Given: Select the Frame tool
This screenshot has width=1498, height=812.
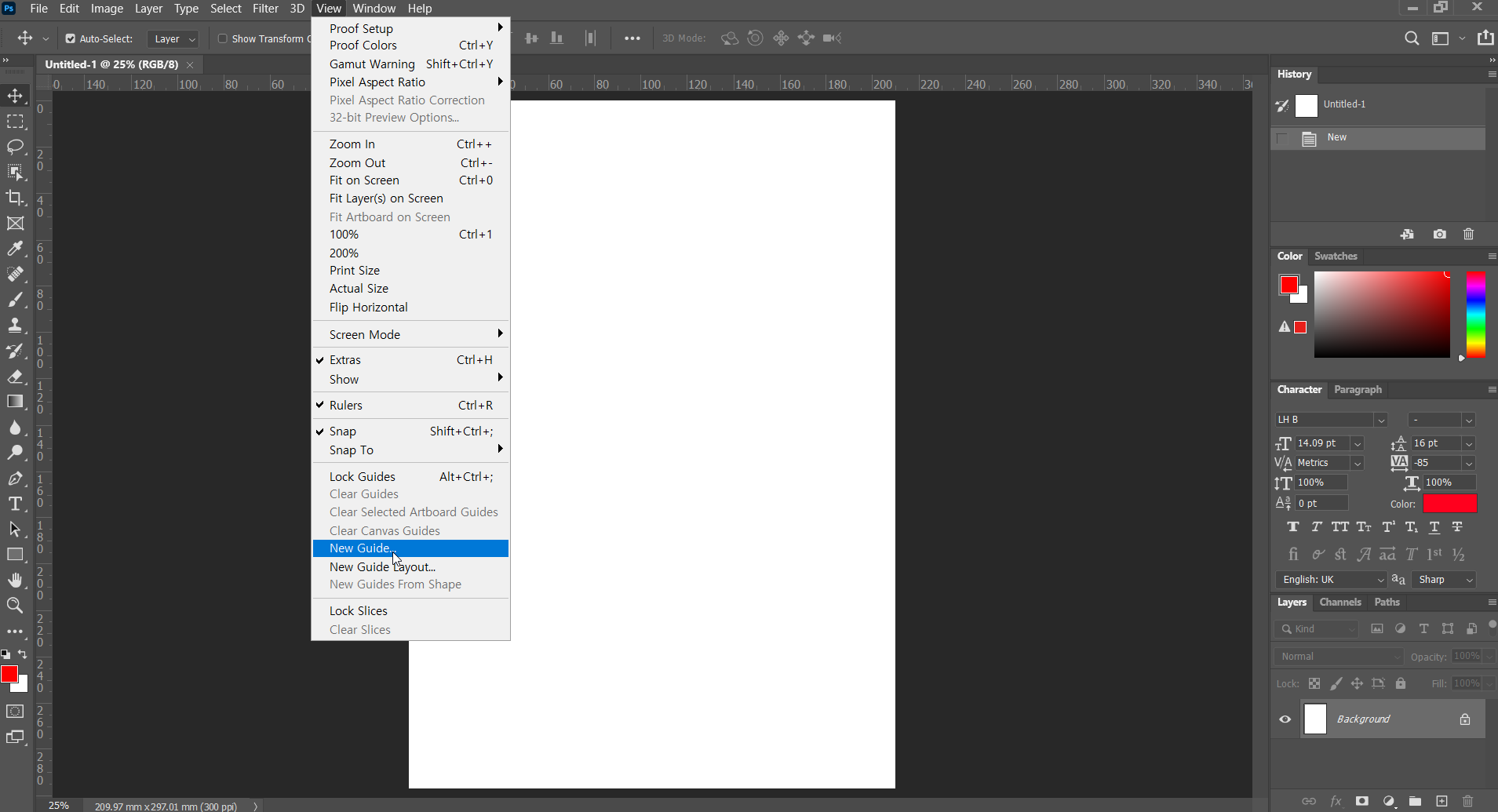Looking at the screenshot, I should point(15,224).
